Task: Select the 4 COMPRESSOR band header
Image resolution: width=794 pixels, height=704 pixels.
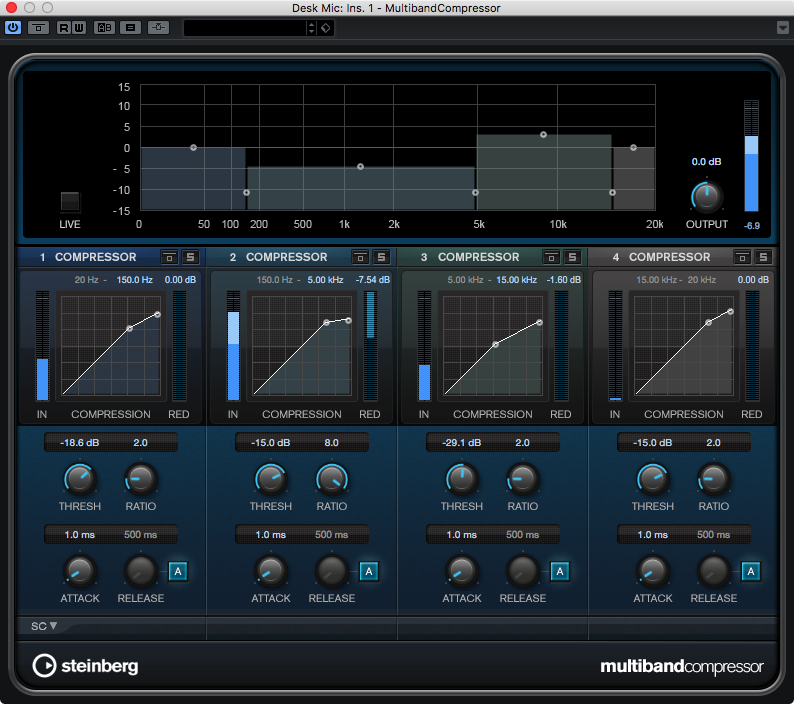Action: tap(661, 257)
